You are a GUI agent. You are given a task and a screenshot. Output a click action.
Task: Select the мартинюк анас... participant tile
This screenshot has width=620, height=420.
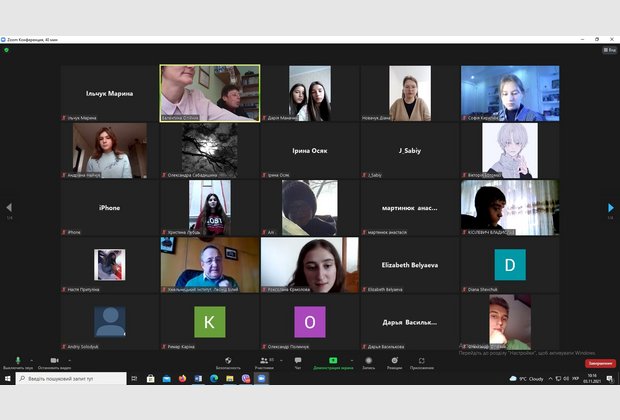(410, 208)
